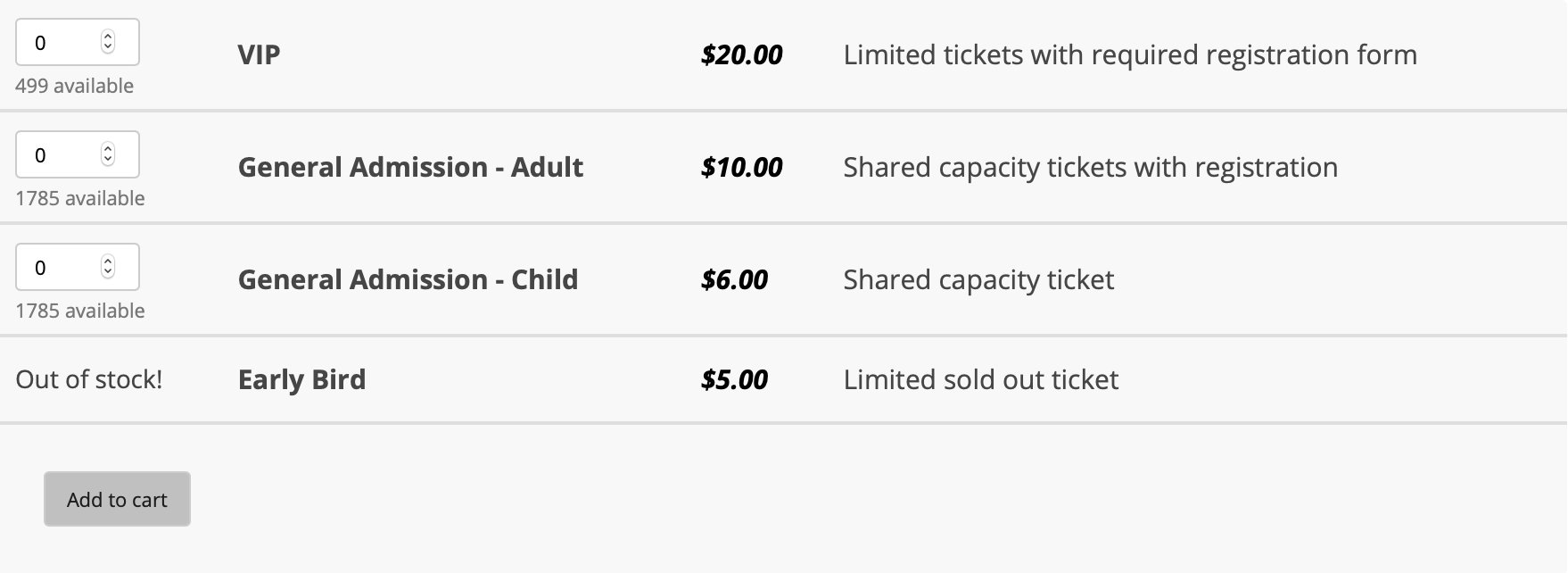Increment the VIP ticket quantity
1568x573 pixels.
108,36
